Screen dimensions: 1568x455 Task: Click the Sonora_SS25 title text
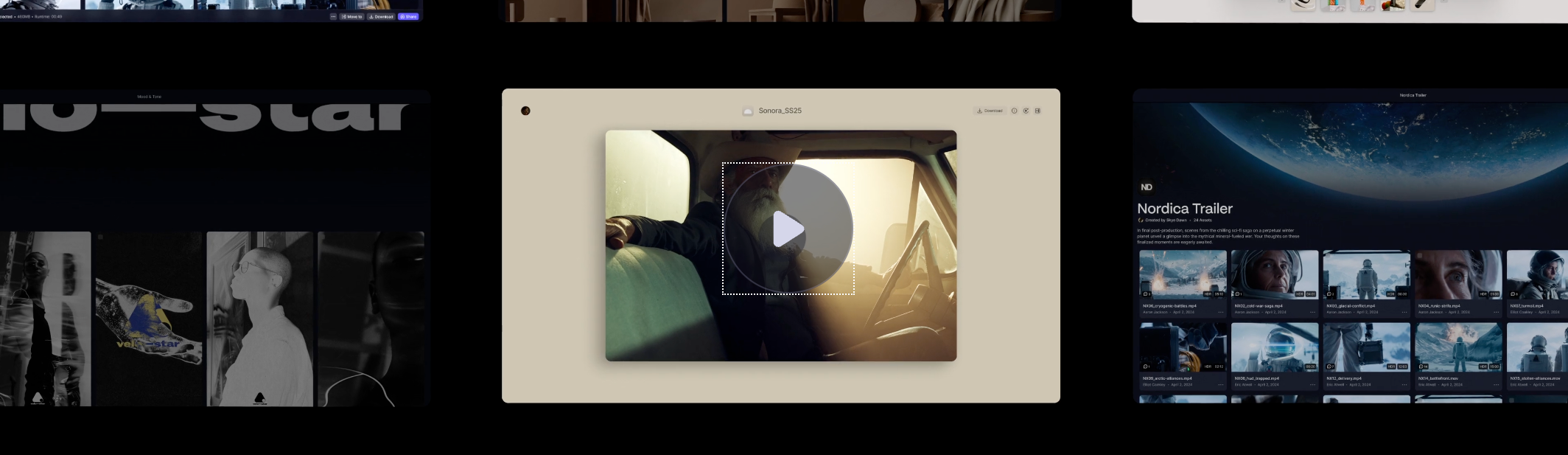(780, 111)
